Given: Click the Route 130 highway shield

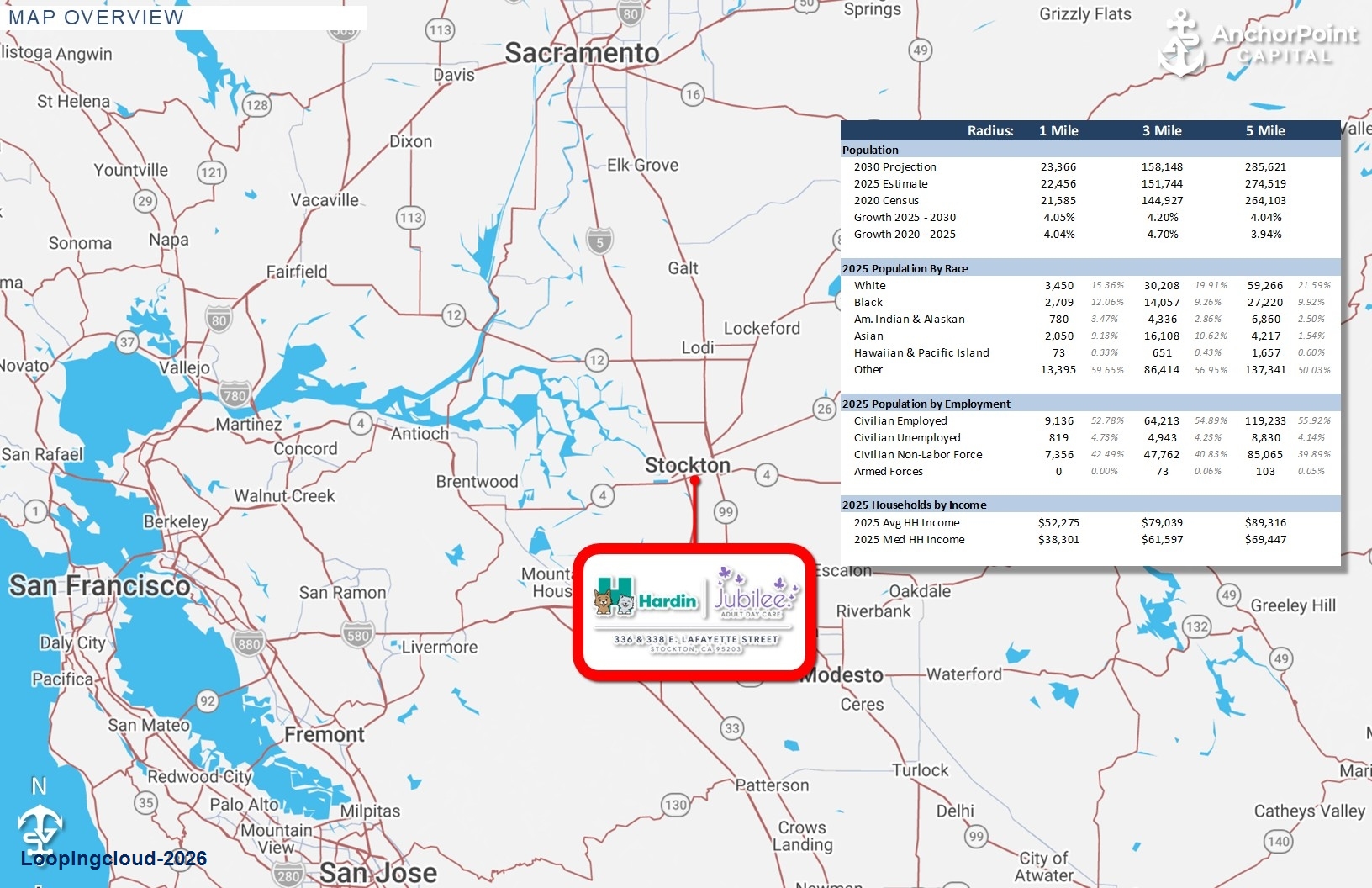Looking at the screenshot, I should [676, 805].
